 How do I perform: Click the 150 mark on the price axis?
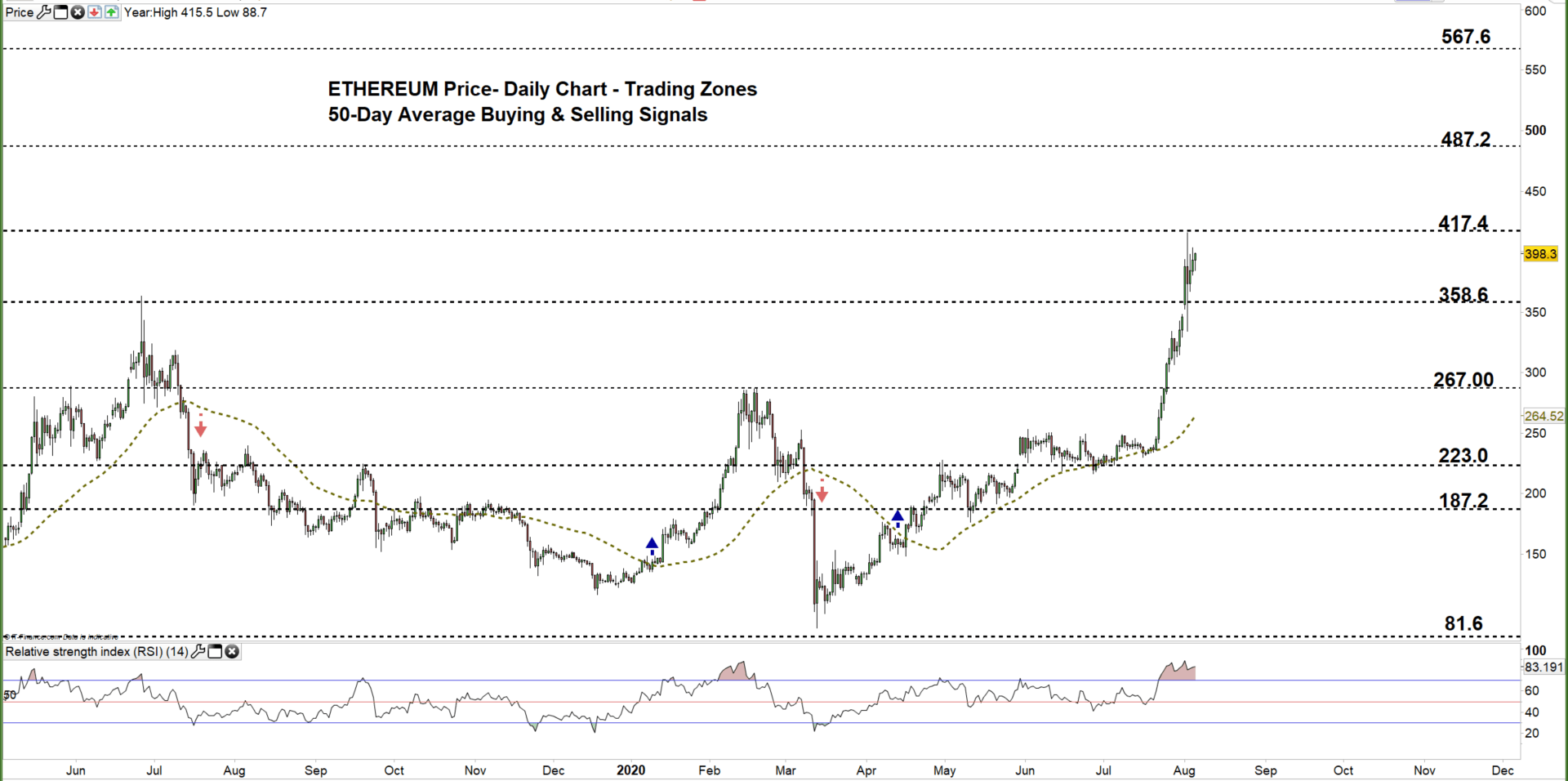(x=1535, y=554)
